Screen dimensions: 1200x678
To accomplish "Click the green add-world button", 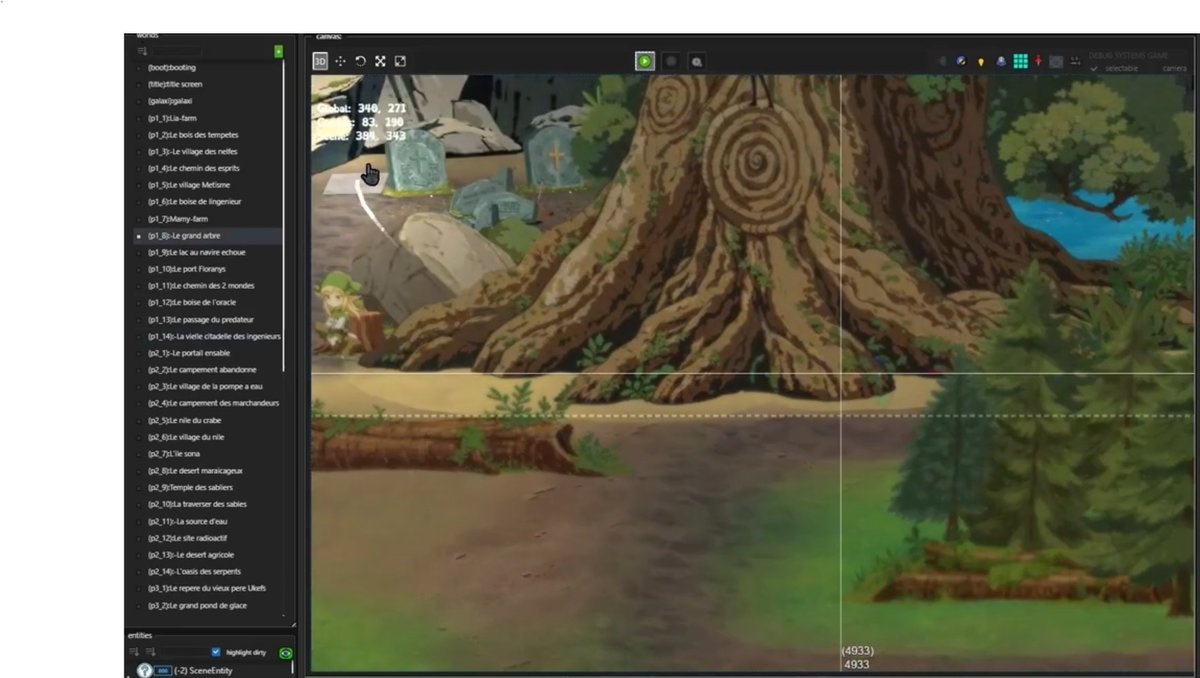I will point(279,51).
